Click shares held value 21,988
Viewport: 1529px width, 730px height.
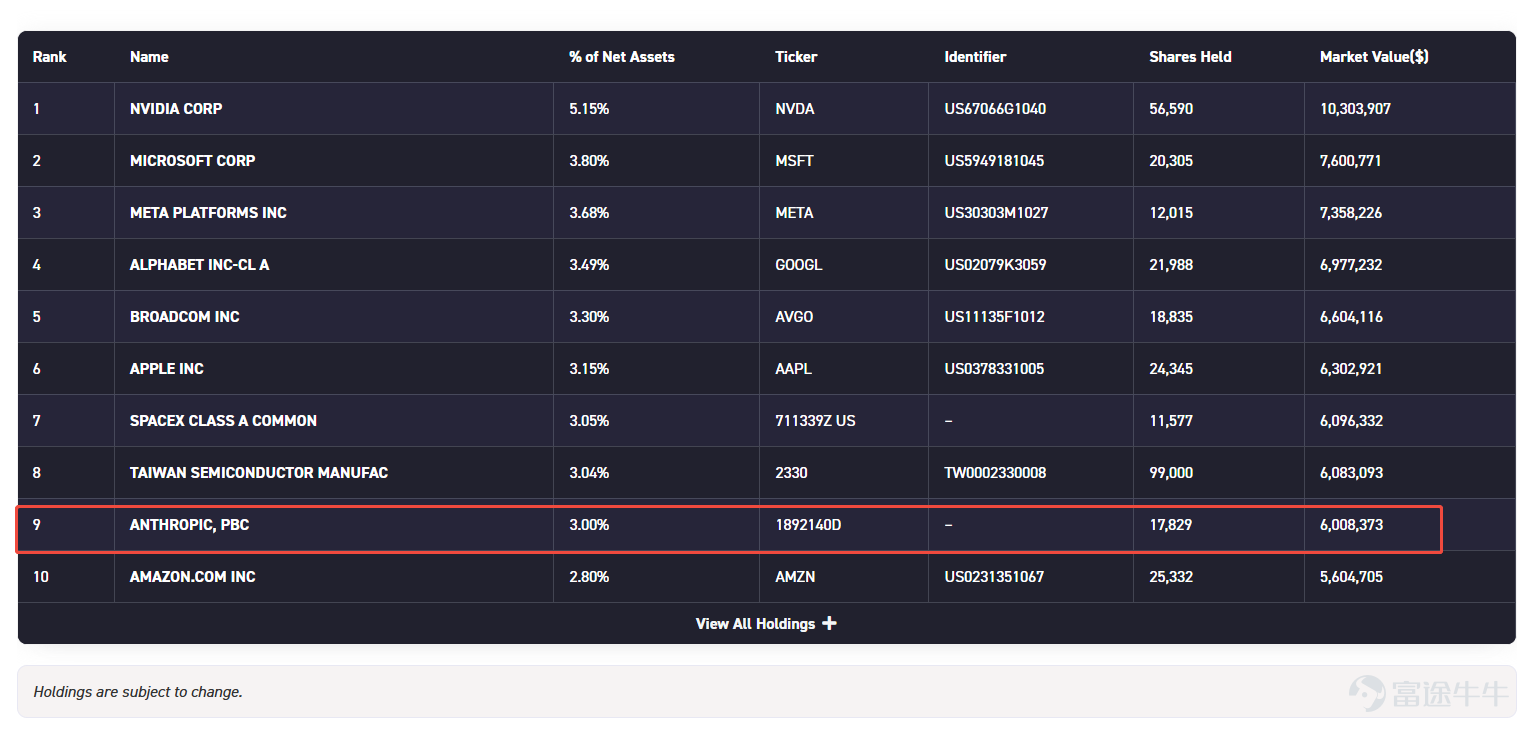(1171, 264)
